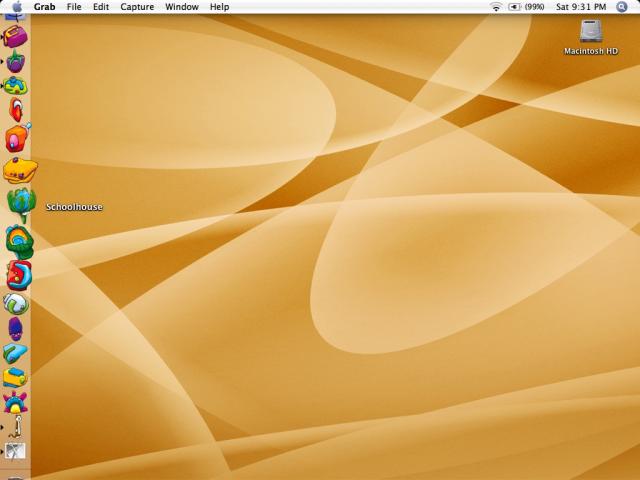Open the Capture menu
The height and width of the screenshot is (480, 640).
click(x=137, y=7)
